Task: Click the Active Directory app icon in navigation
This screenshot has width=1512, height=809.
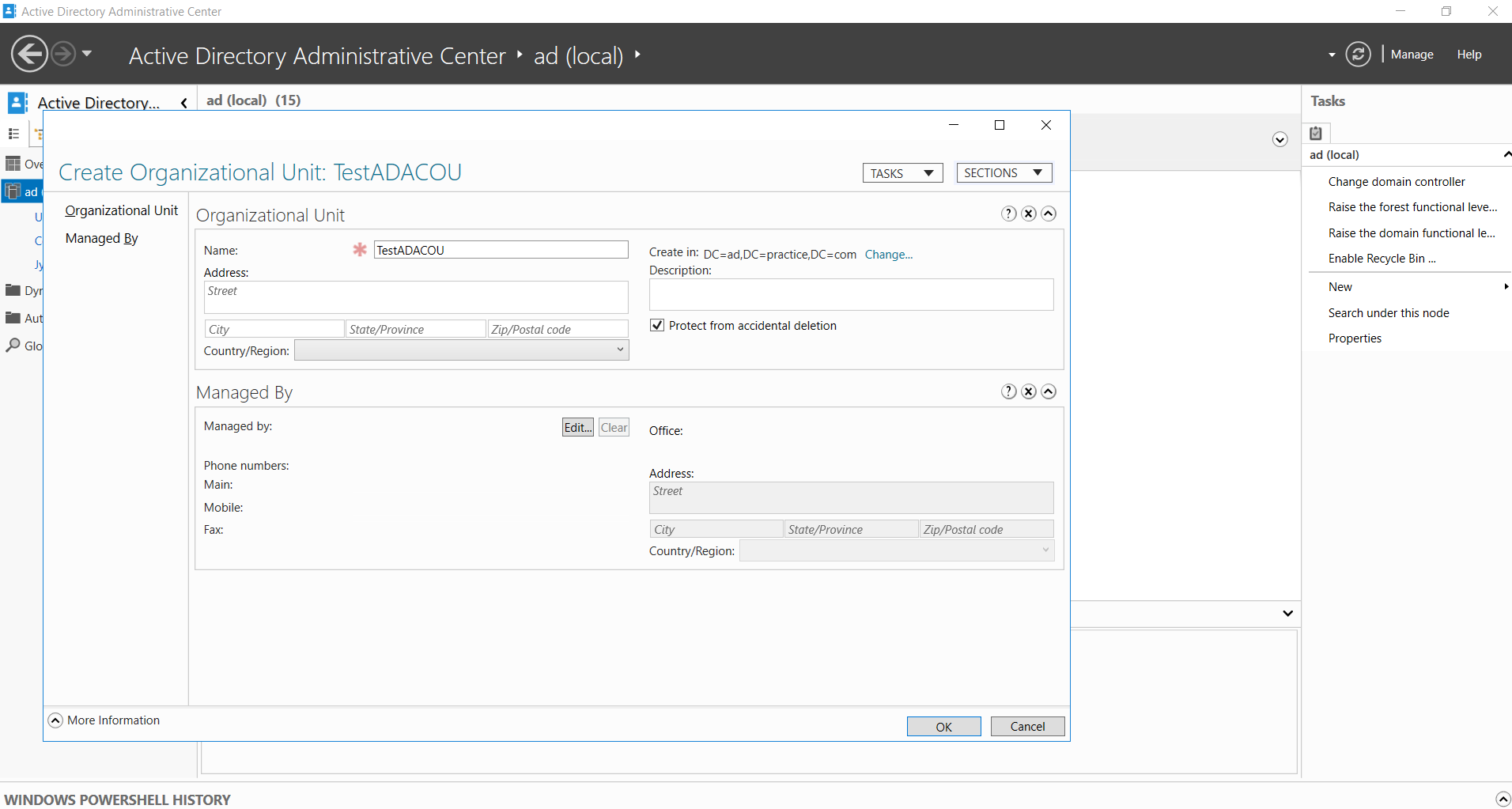Action: click(x=17, y=102)
